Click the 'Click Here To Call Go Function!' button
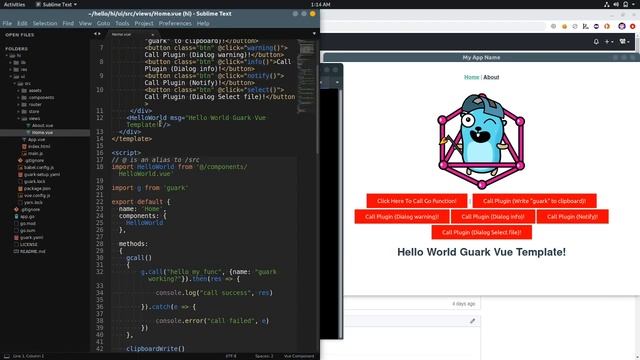The height and width of the screenshot is (360, 640). [417, 201]
